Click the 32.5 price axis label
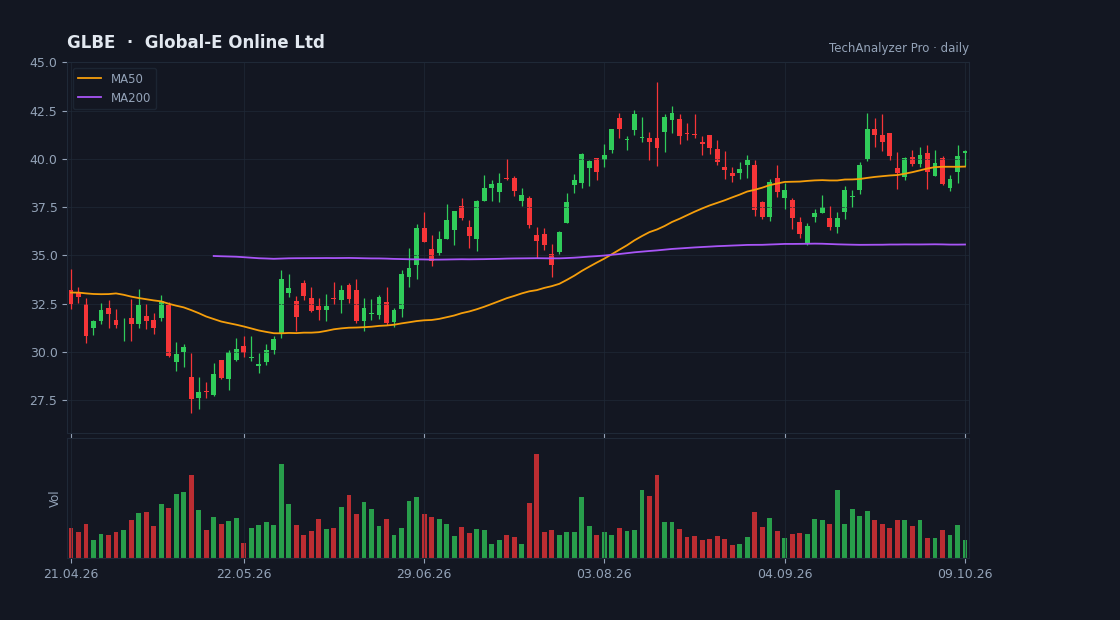 coord(44,304)
